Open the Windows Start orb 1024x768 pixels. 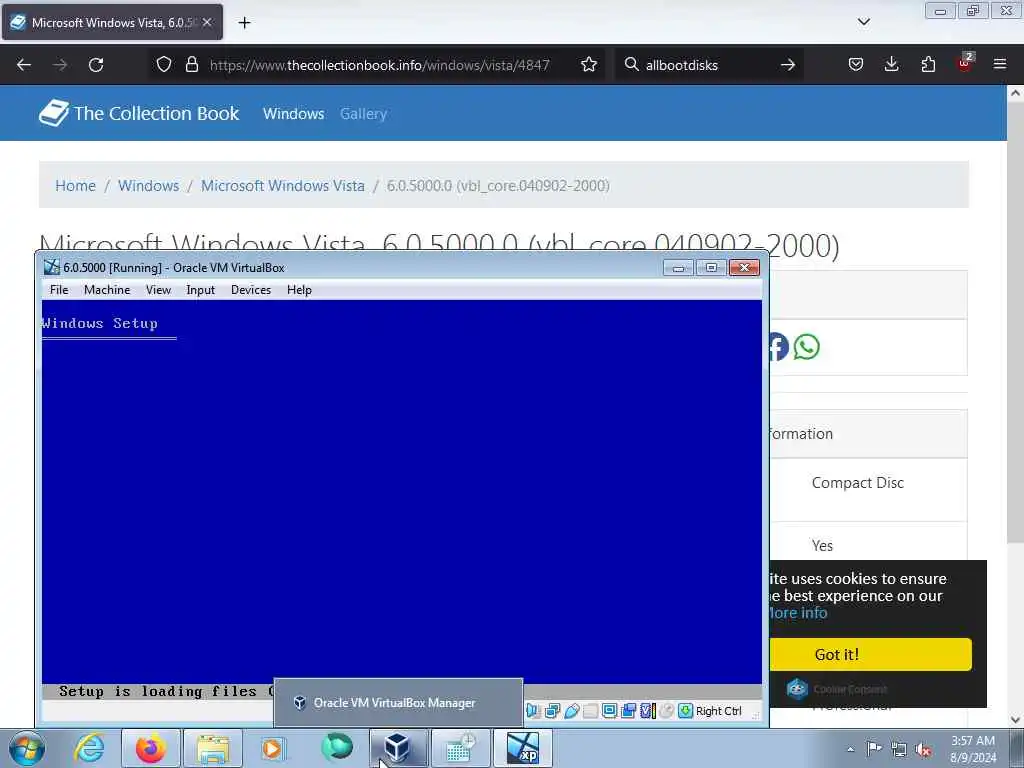[x=27, y=748]
